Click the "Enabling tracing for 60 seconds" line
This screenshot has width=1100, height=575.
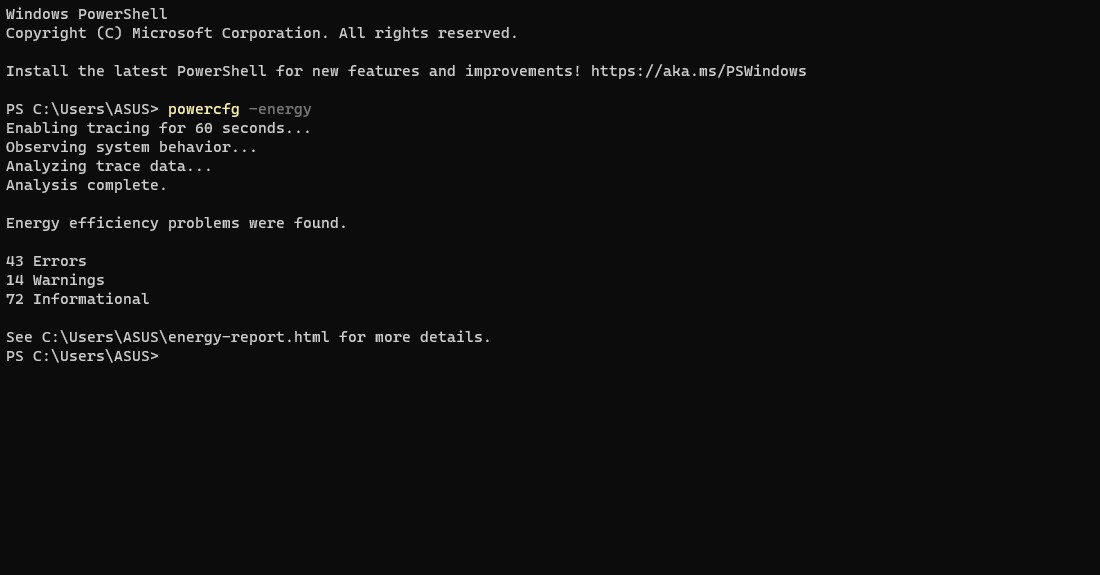(158, 128)
